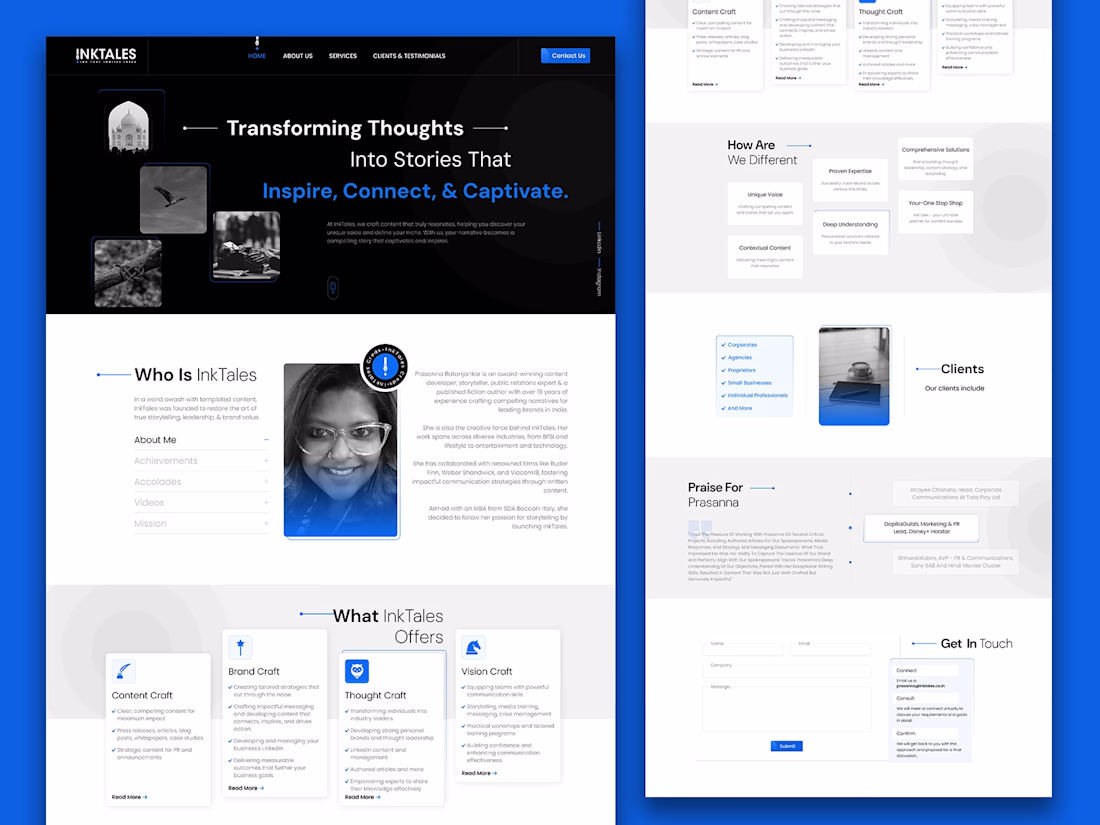Click Read More on Brand Craft card
This screenshot has height=825, width=1100.
pyautogui.click(x=246, y=788)
